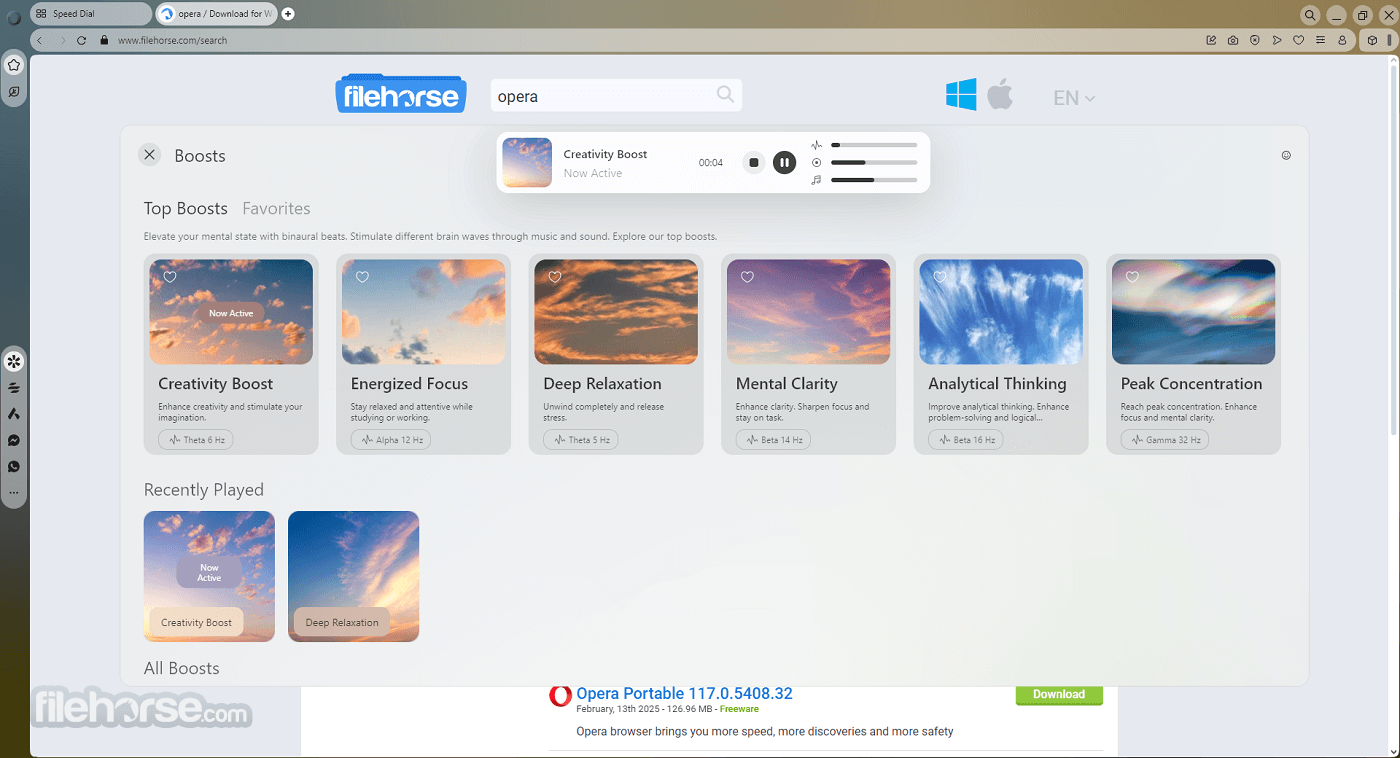Click the star icon in the sidebar

14,65
